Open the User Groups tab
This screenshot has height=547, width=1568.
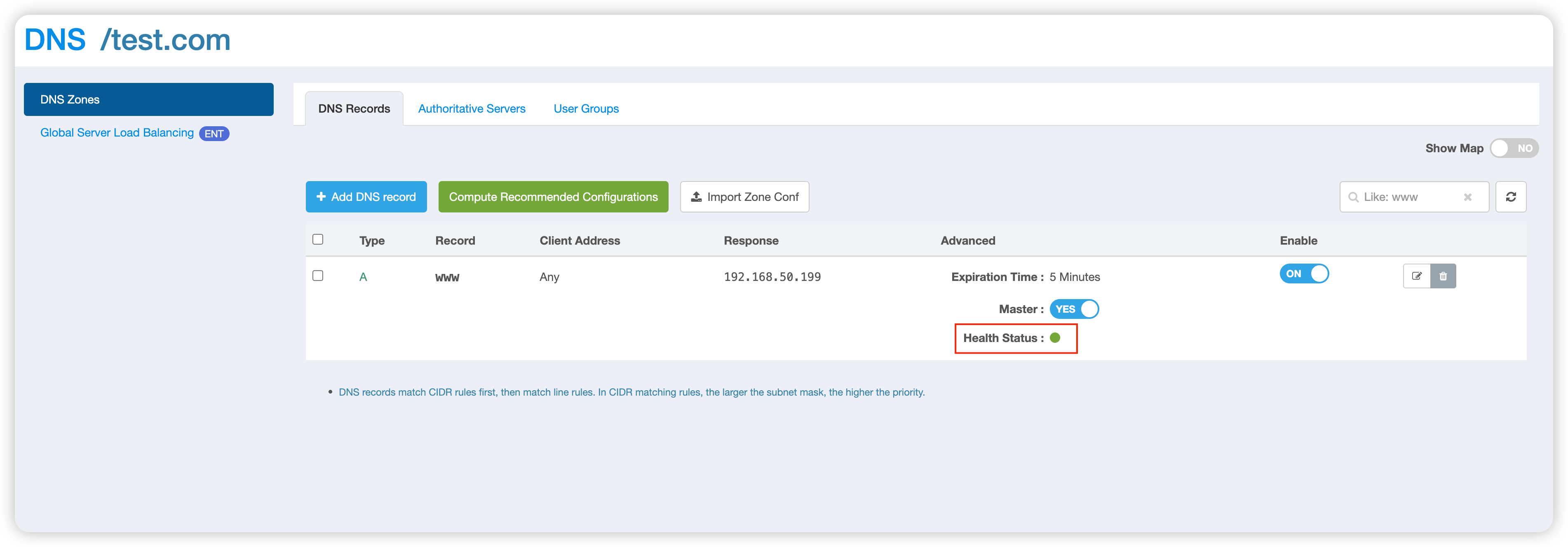point(586,108)
